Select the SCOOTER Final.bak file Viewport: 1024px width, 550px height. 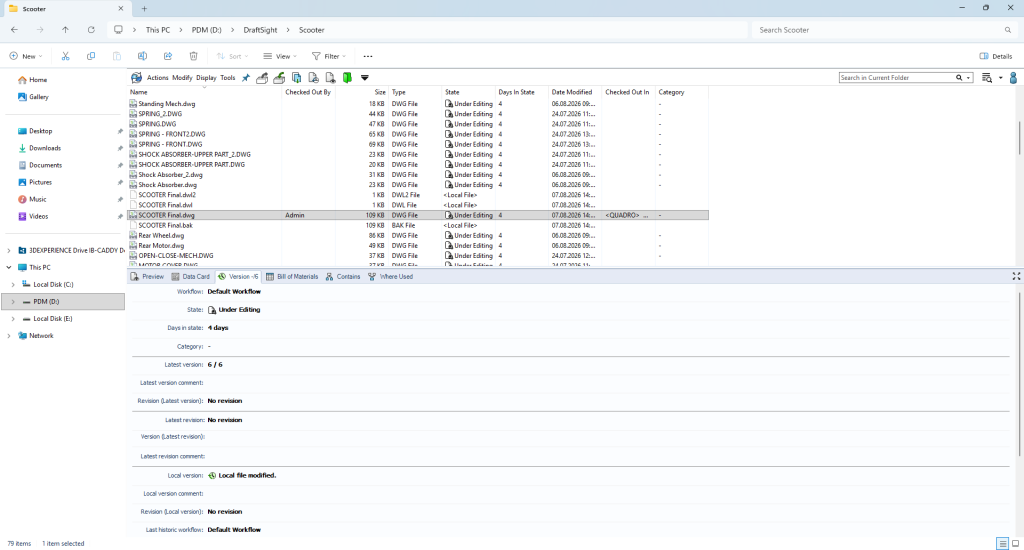(x=165, y=225)
